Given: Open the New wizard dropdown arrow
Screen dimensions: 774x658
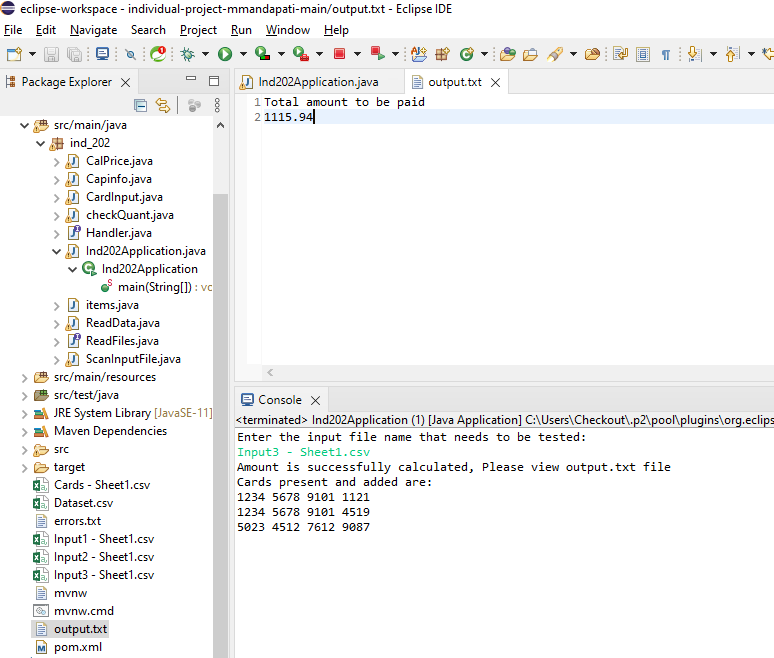Looking at the screenshot, I should coord(32,54).
